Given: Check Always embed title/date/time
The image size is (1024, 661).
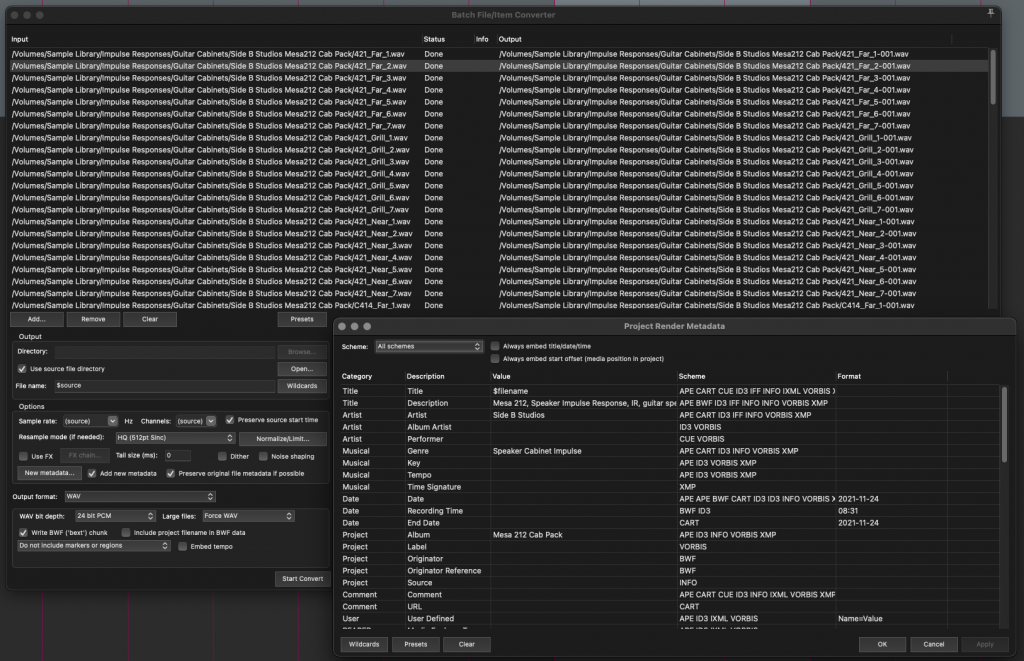Looking at the screenshot, I should (x=496, y=347).
